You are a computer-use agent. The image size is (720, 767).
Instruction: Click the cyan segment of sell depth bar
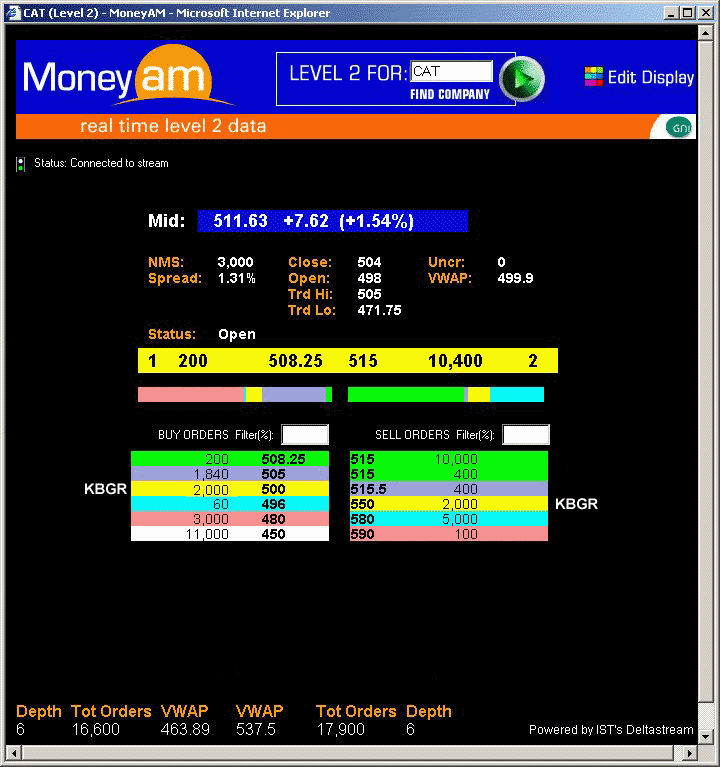tap(516, 395)
